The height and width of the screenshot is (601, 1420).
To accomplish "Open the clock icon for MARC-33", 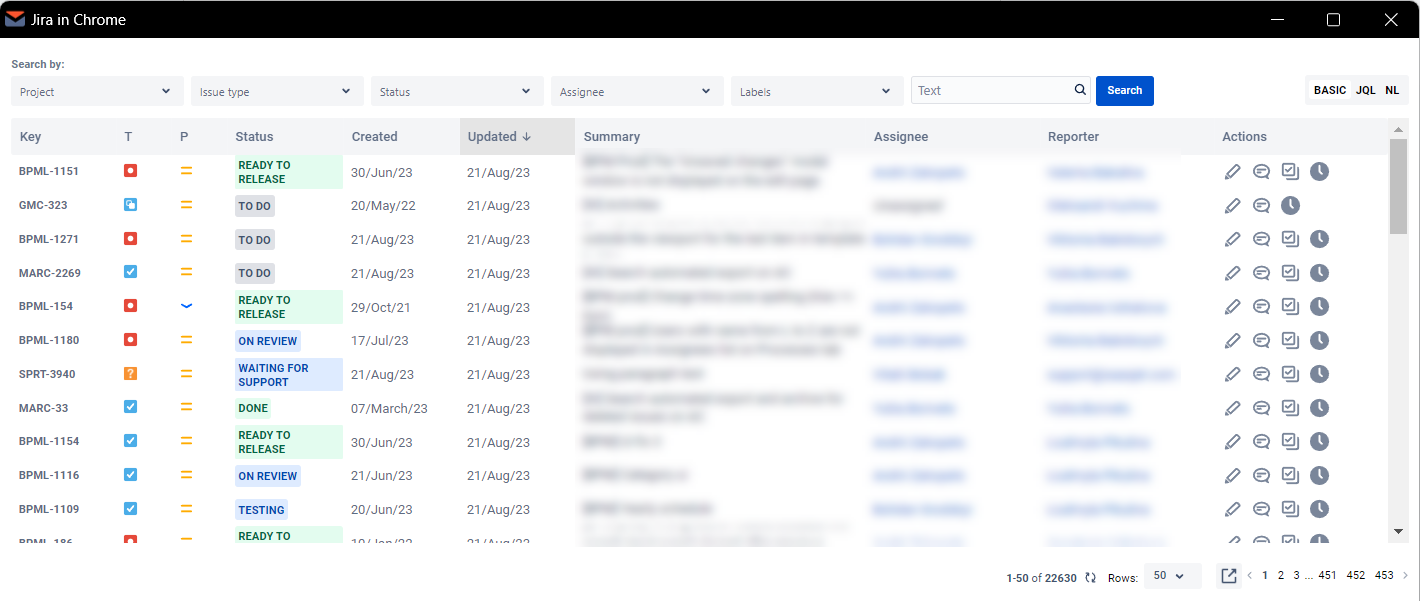I will (1320, 408).
